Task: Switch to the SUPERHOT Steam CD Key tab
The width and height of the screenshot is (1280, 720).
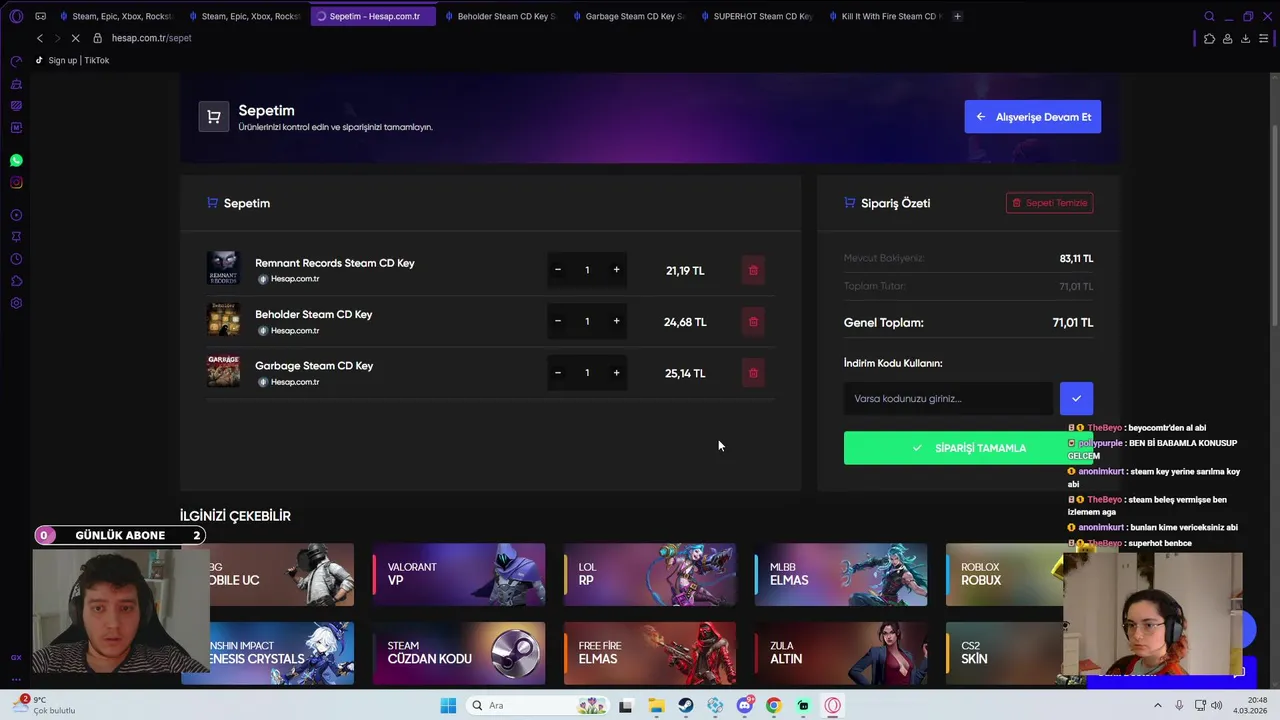Action: tap(756, 16)
